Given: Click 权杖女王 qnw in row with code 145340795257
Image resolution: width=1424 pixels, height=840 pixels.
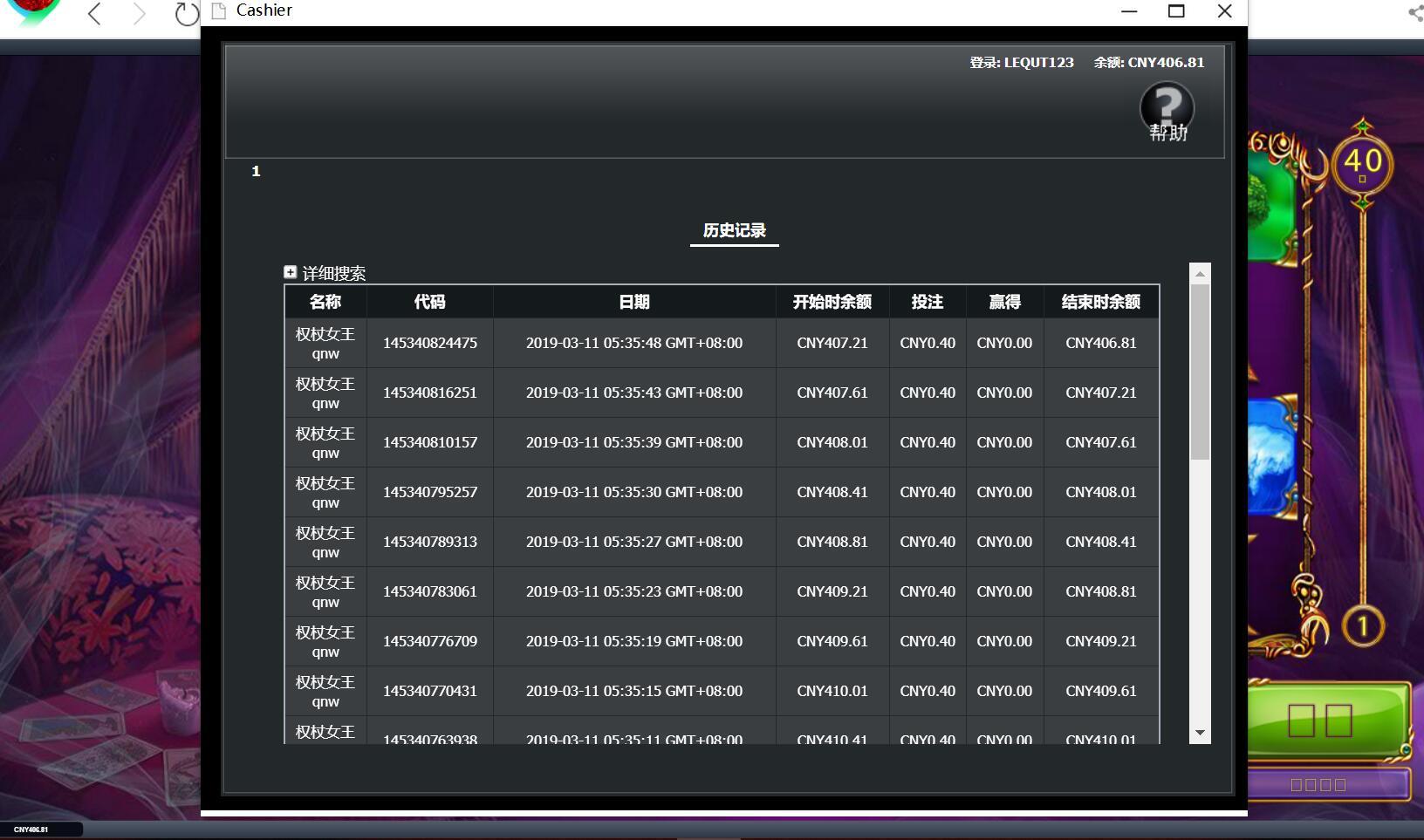Looking at the screenshot, I should tap(325, 492).
